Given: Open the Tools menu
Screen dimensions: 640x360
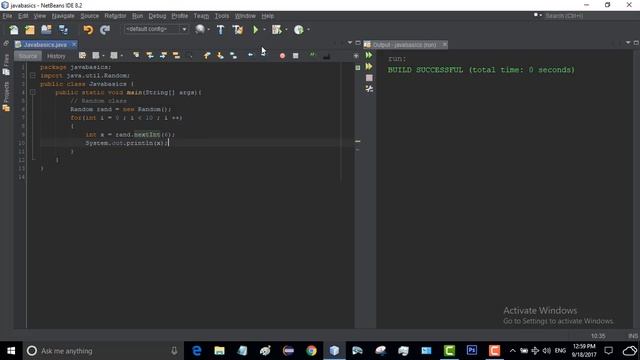Looking at the screenshot, I should point(222,16).
